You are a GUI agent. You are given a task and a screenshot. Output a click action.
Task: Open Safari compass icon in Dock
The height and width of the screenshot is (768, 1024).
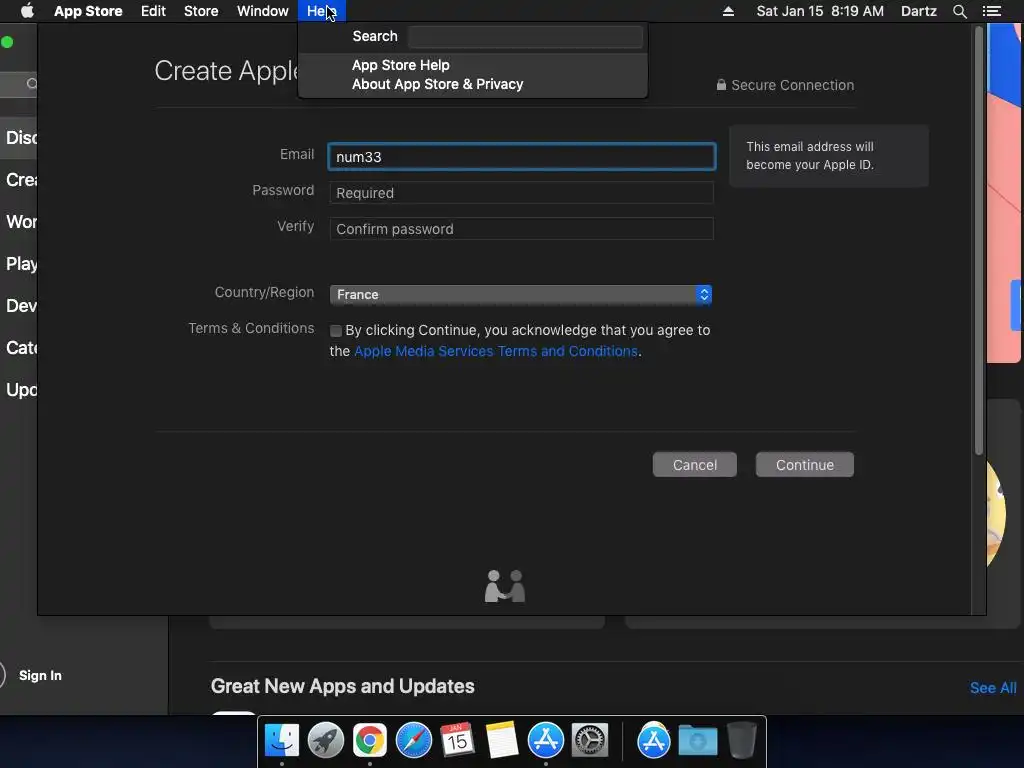coord(413,741)
